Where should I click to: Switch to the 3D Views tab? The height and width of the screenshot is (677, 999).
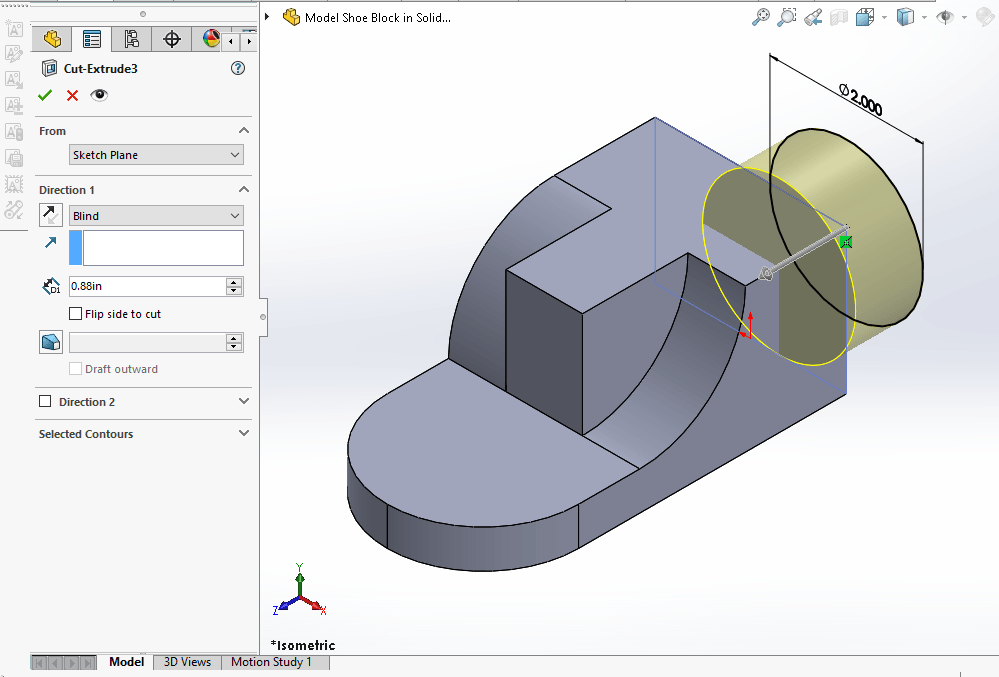click(187, 662)
